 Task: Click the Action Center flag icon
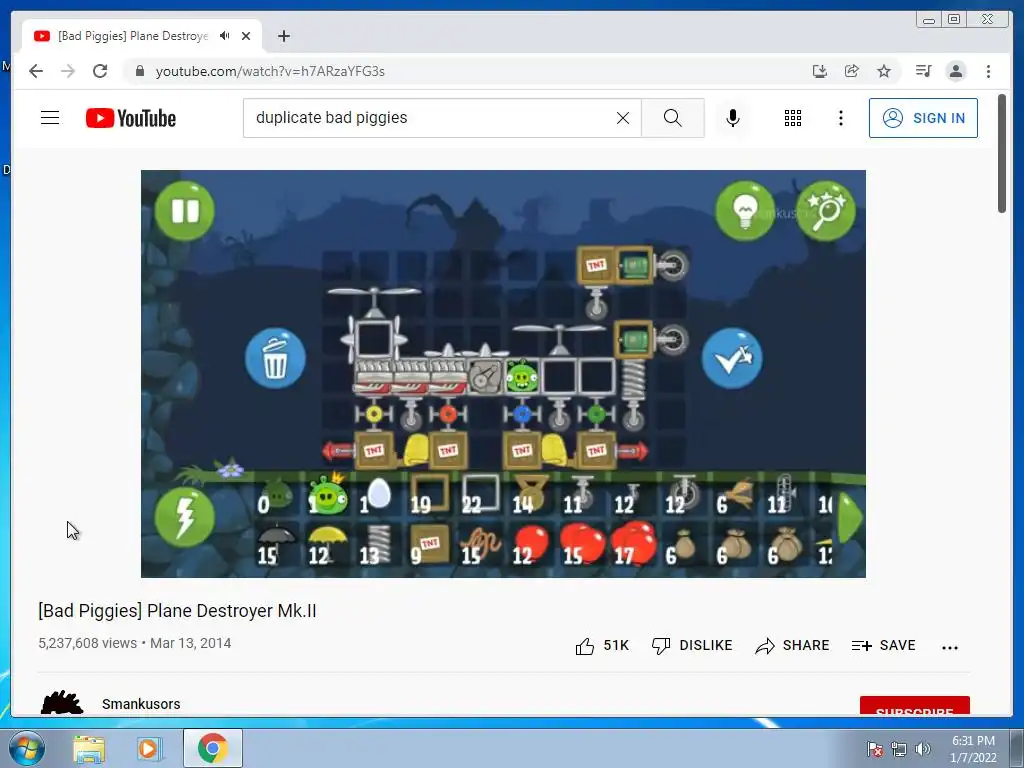874,749
